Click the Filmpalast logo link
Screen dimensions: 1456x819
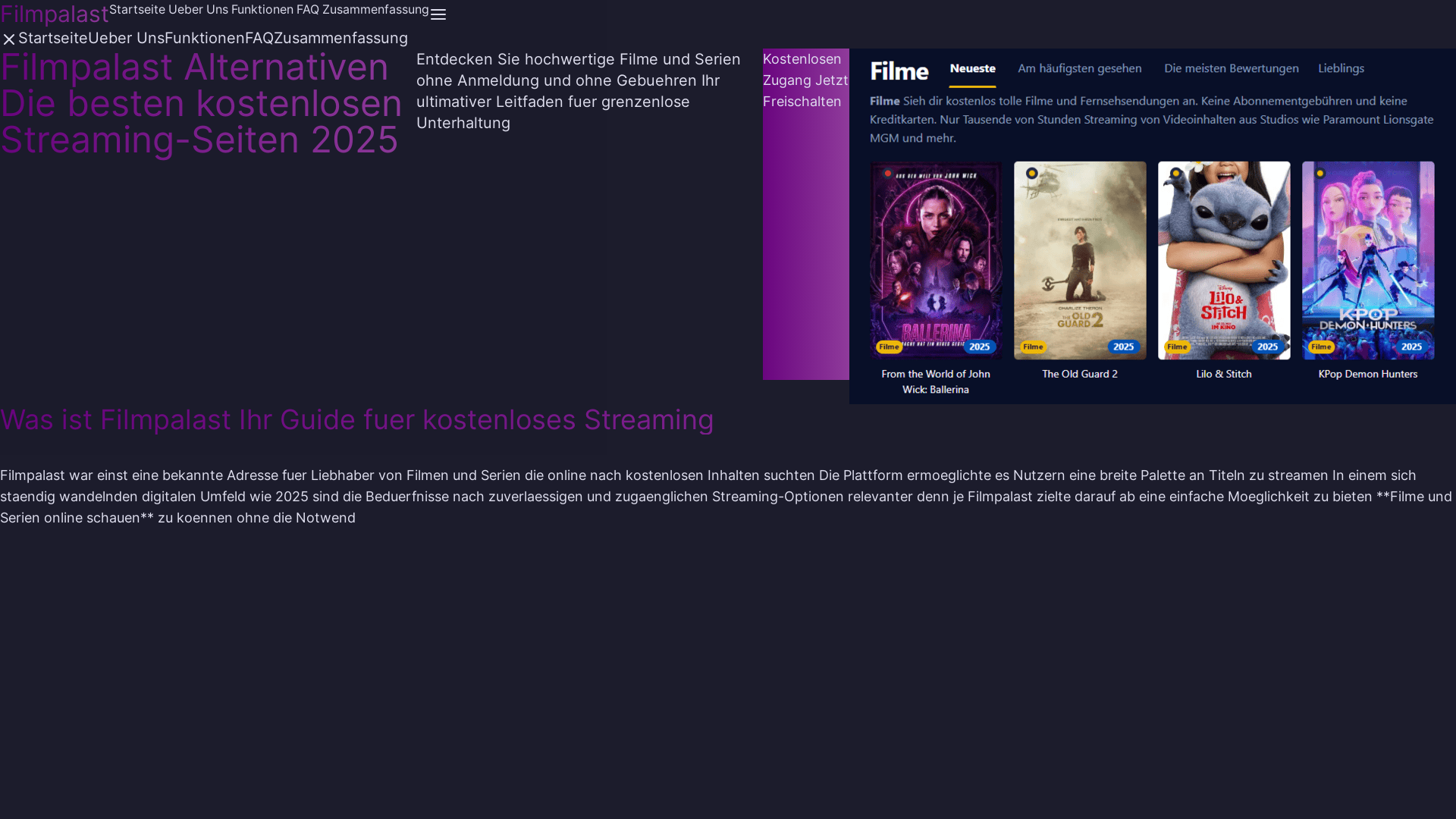pos(55,14)
